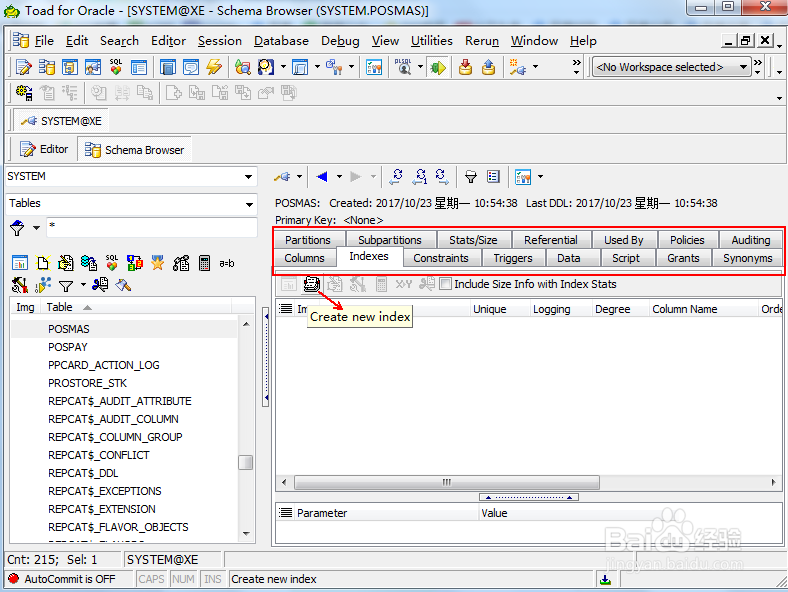
Task: Open the Editor icon in main toolbar
Action: coord(24,67)
